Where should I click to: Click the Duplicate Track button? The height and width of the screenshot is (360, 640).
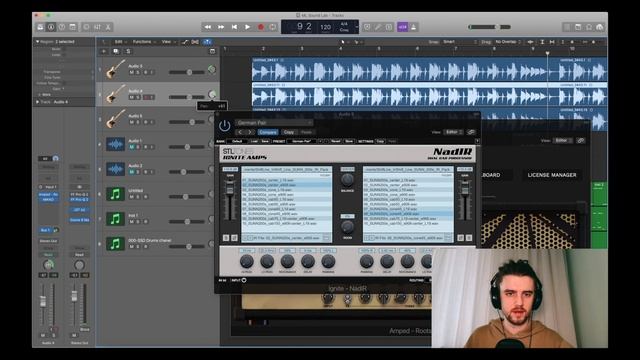point(116,51)
